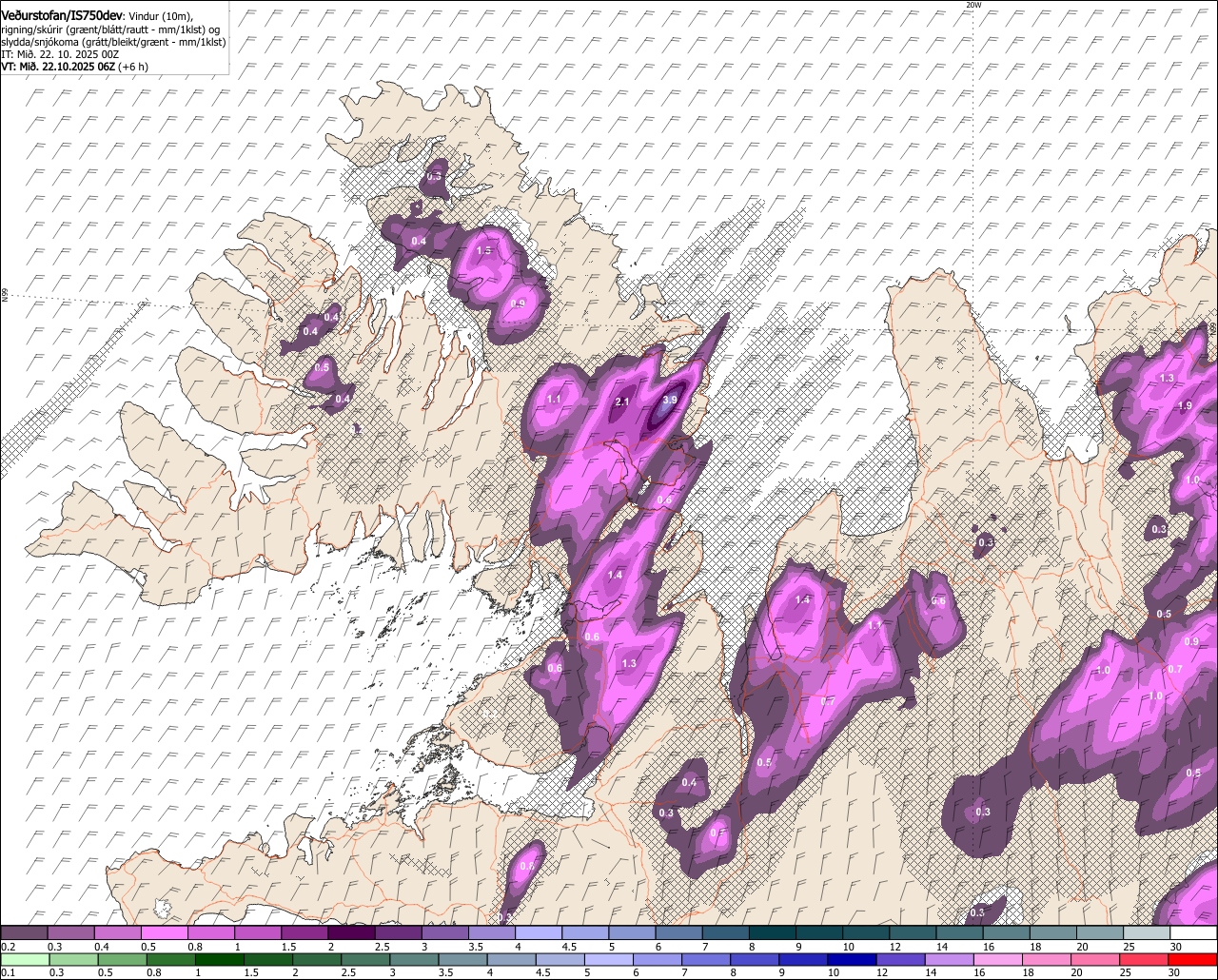
Task: Click the 20W longitude label on the map's top edge
Action: pyautogui.click(x=972, y=5)
